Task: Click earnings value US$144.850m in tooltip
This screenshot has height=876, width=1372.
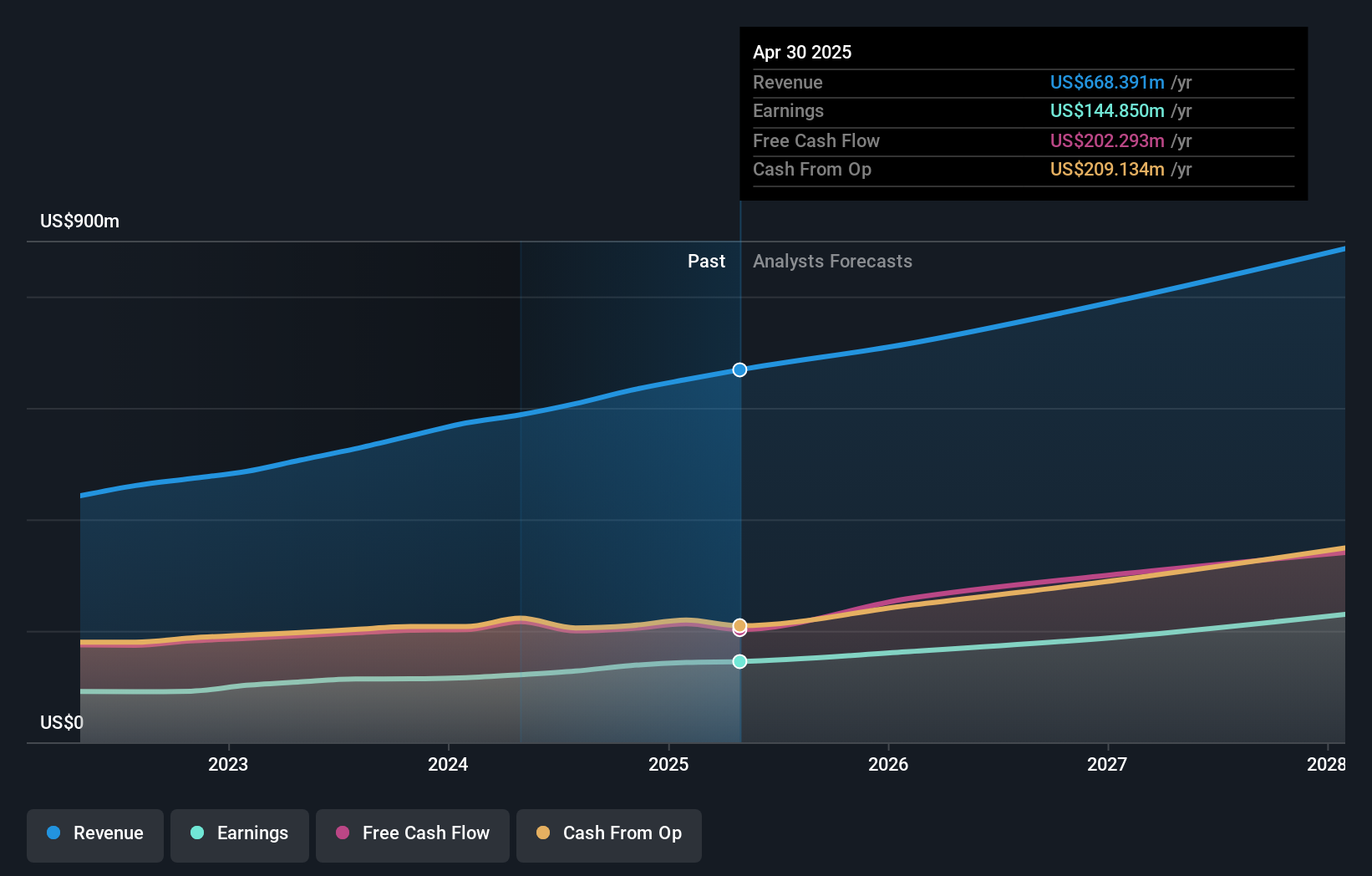Action: (1107, 110)
